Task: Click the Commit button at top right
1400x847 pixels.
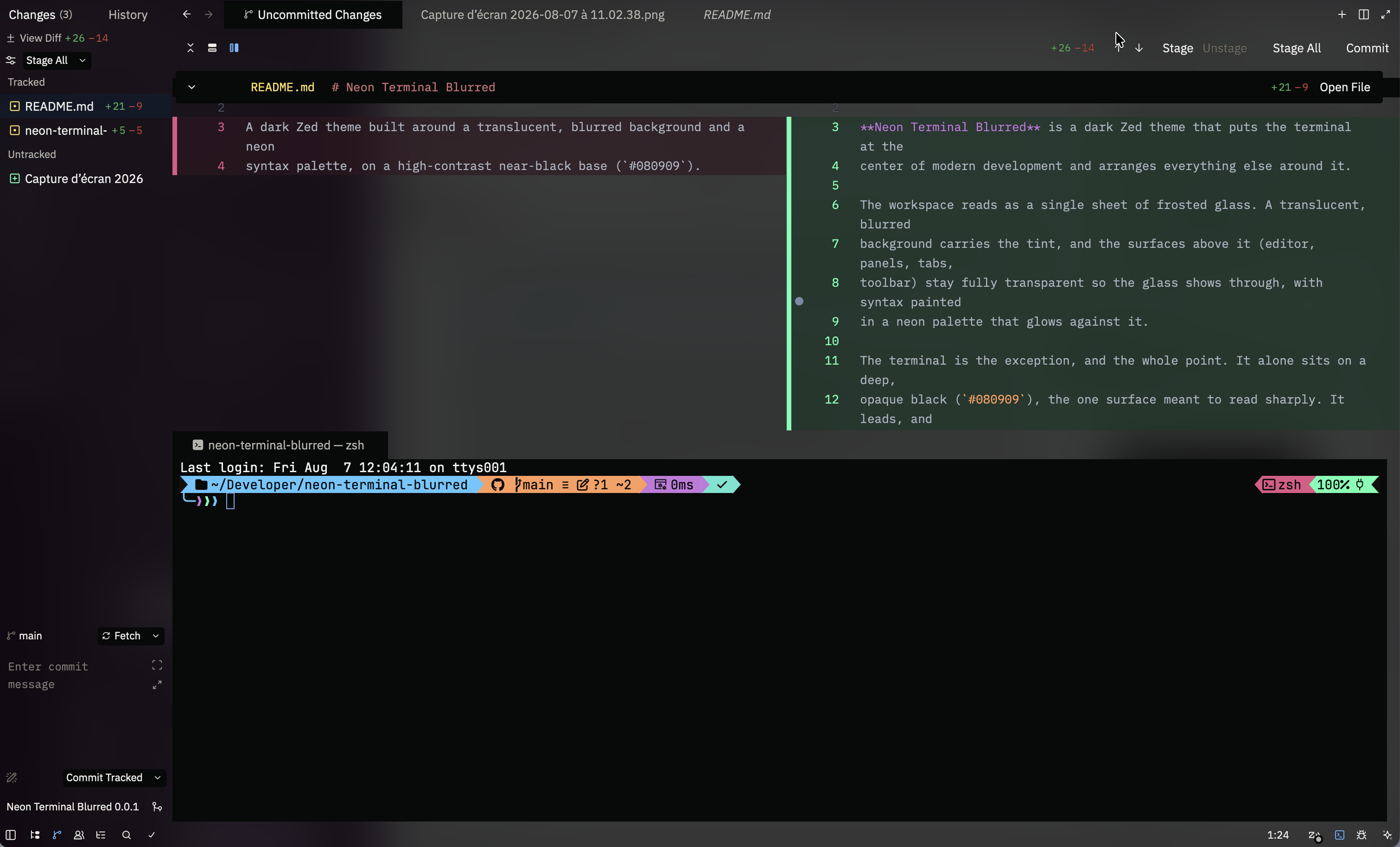Action: click(x=1367, y=48)
